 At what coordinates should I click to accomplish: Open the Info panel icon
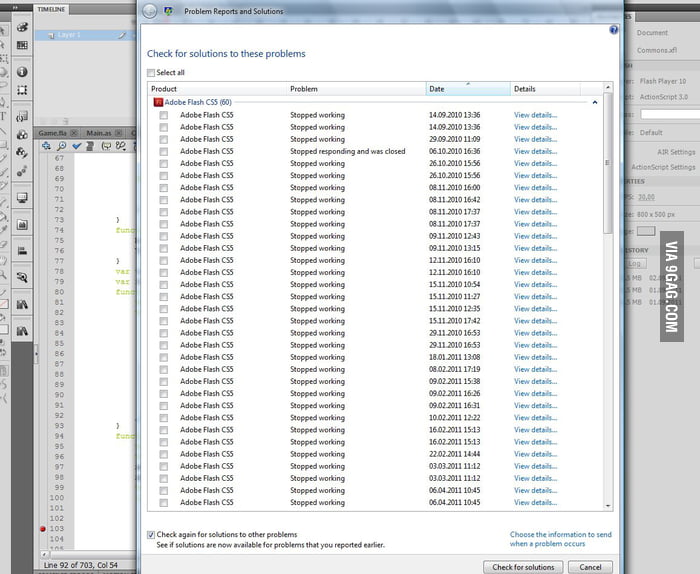click(x=23, y=72)
